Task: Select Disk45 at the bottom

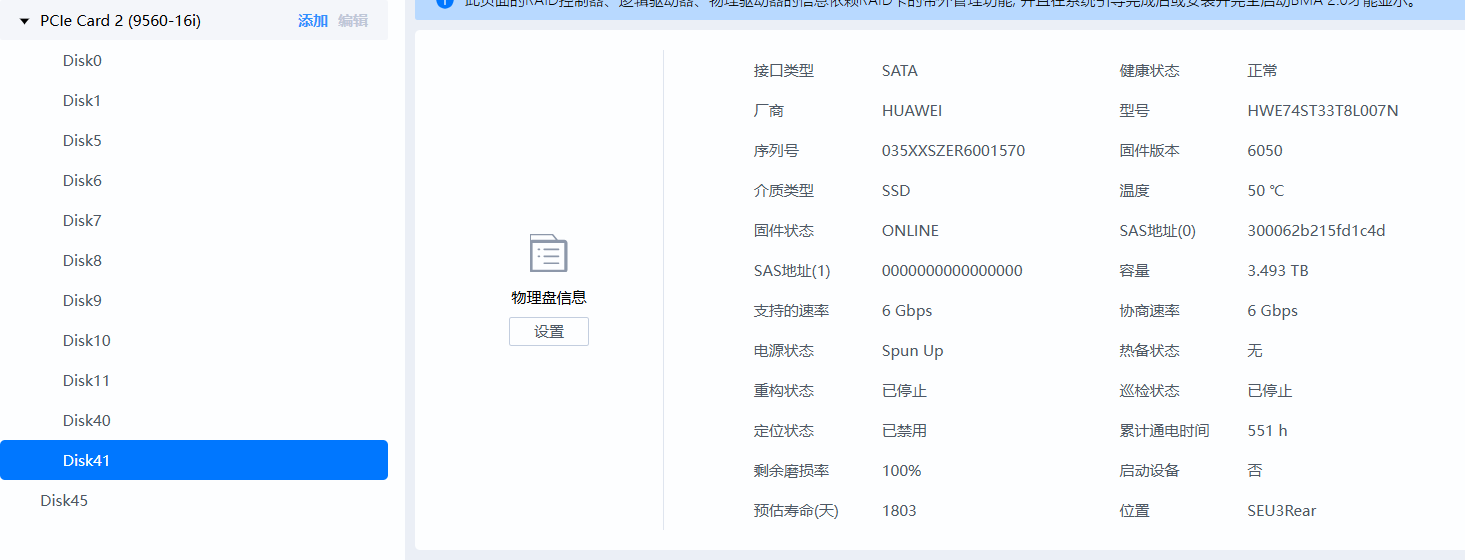Action: (x=64, y=501)
